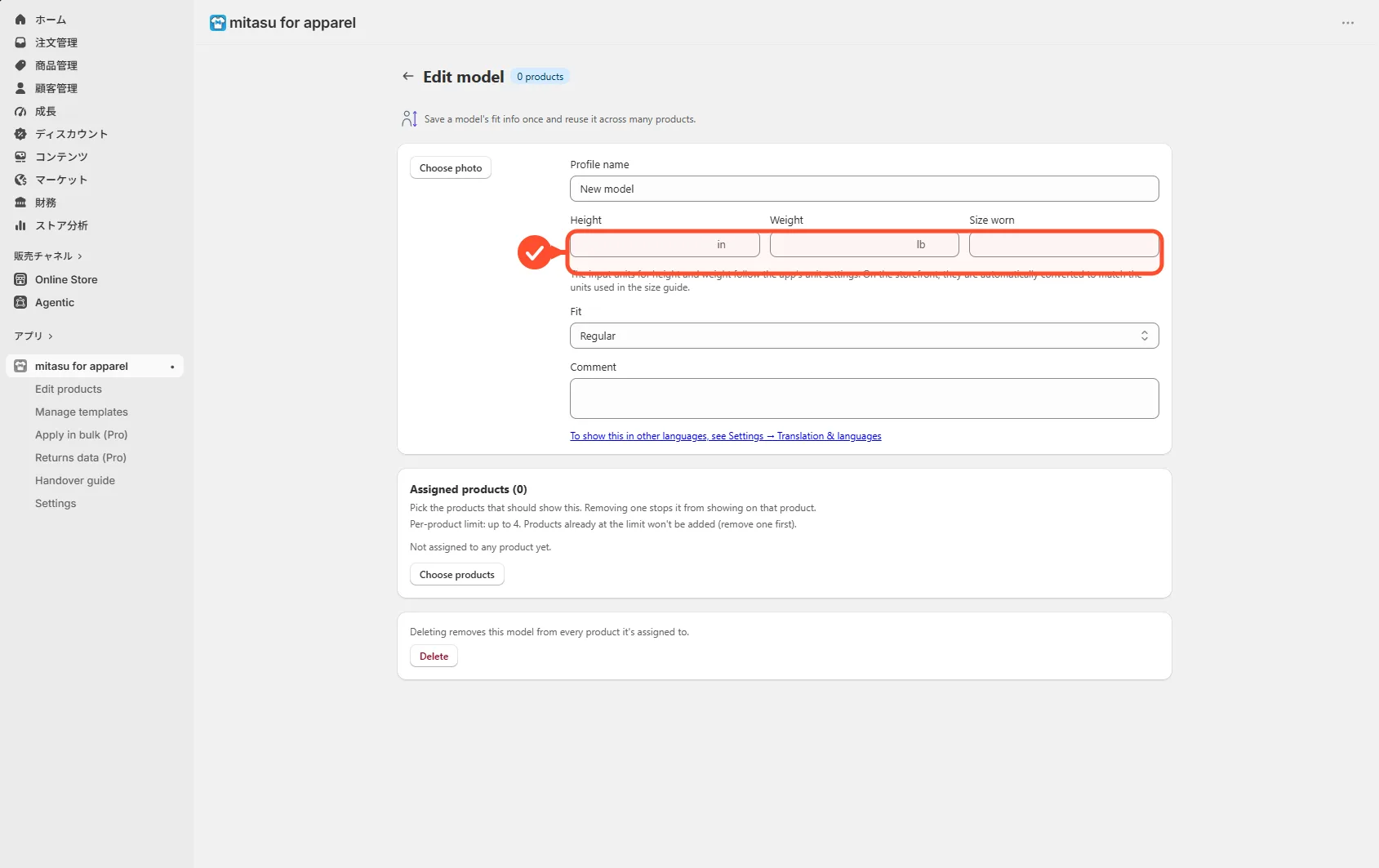
Task: Click into the Comment text box
Action: pos(864,398)
